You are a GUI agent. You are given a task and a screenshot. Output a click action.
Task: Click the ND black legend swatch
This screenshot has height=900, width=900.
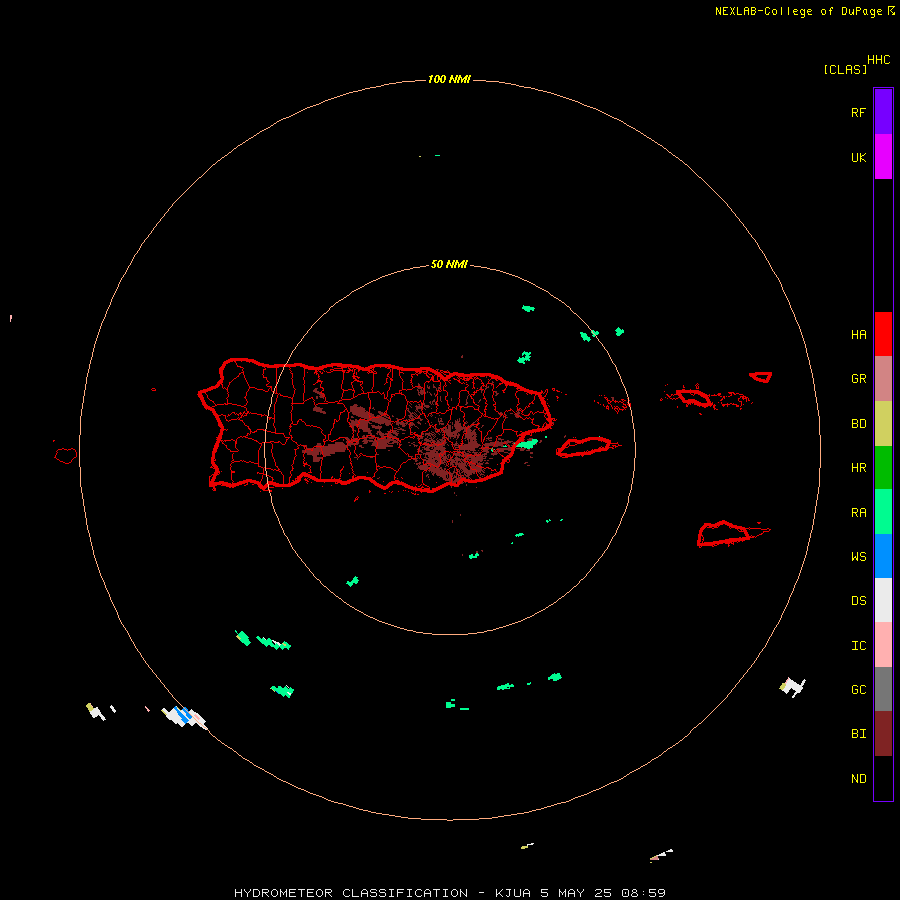[x=883, y=778]
